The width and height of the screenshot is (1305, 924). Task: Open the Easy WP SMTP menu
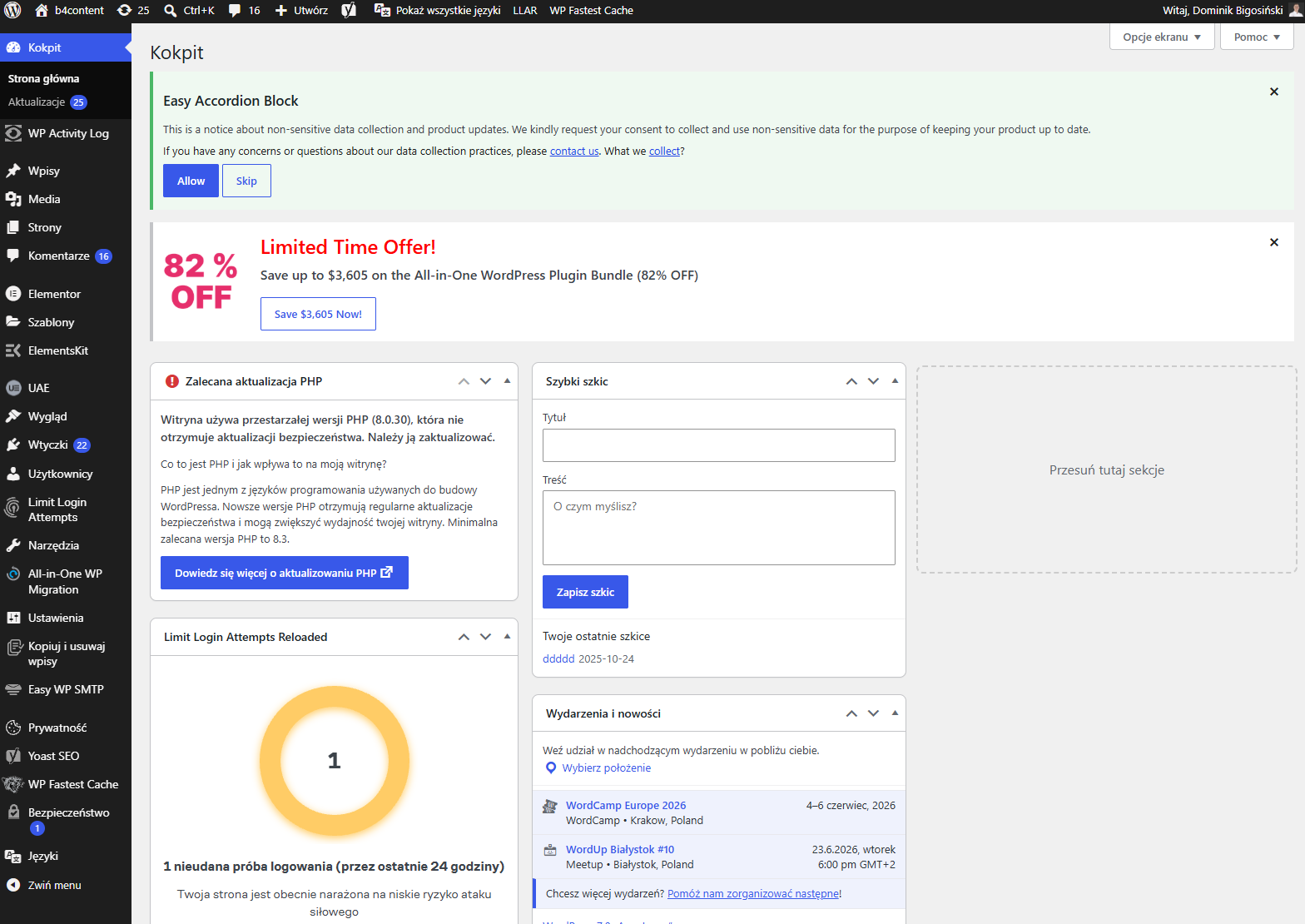tap(66, 689)
